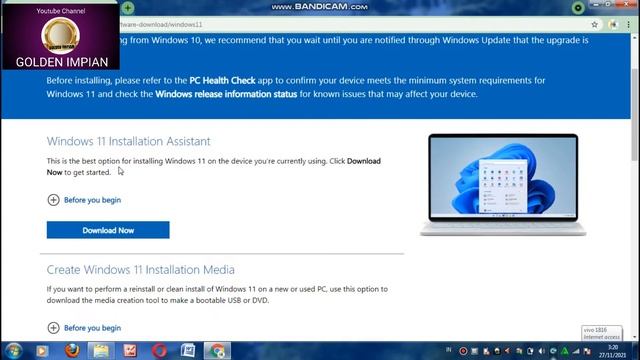This screenshot has width=640, height=360.
Task: Click the page's vertical scrollbar thumb
Action: [635, 114]
